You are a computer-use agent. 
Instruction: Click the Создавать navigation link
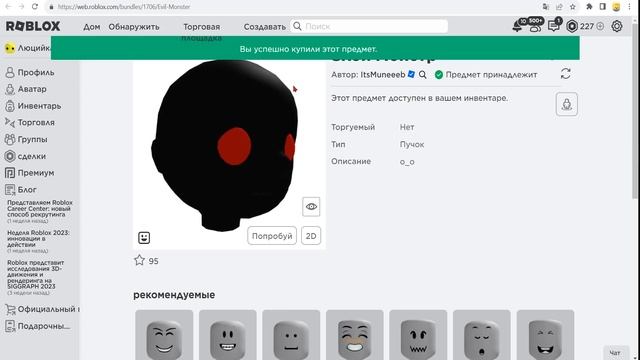click(264, 27)
